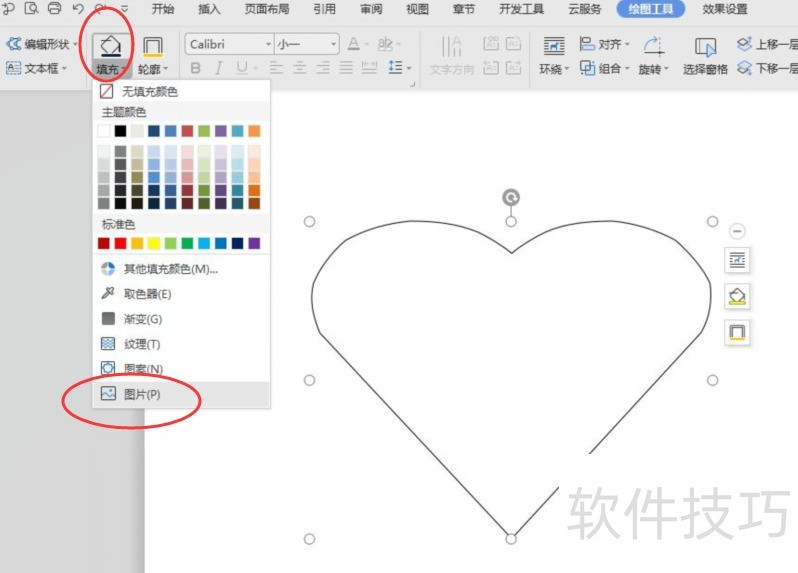Choose 无填充颜色 (No Fill)
Image resolution: width=798 pixels, height=573 pixels.
pyautogui.click(x=181, y=92)
